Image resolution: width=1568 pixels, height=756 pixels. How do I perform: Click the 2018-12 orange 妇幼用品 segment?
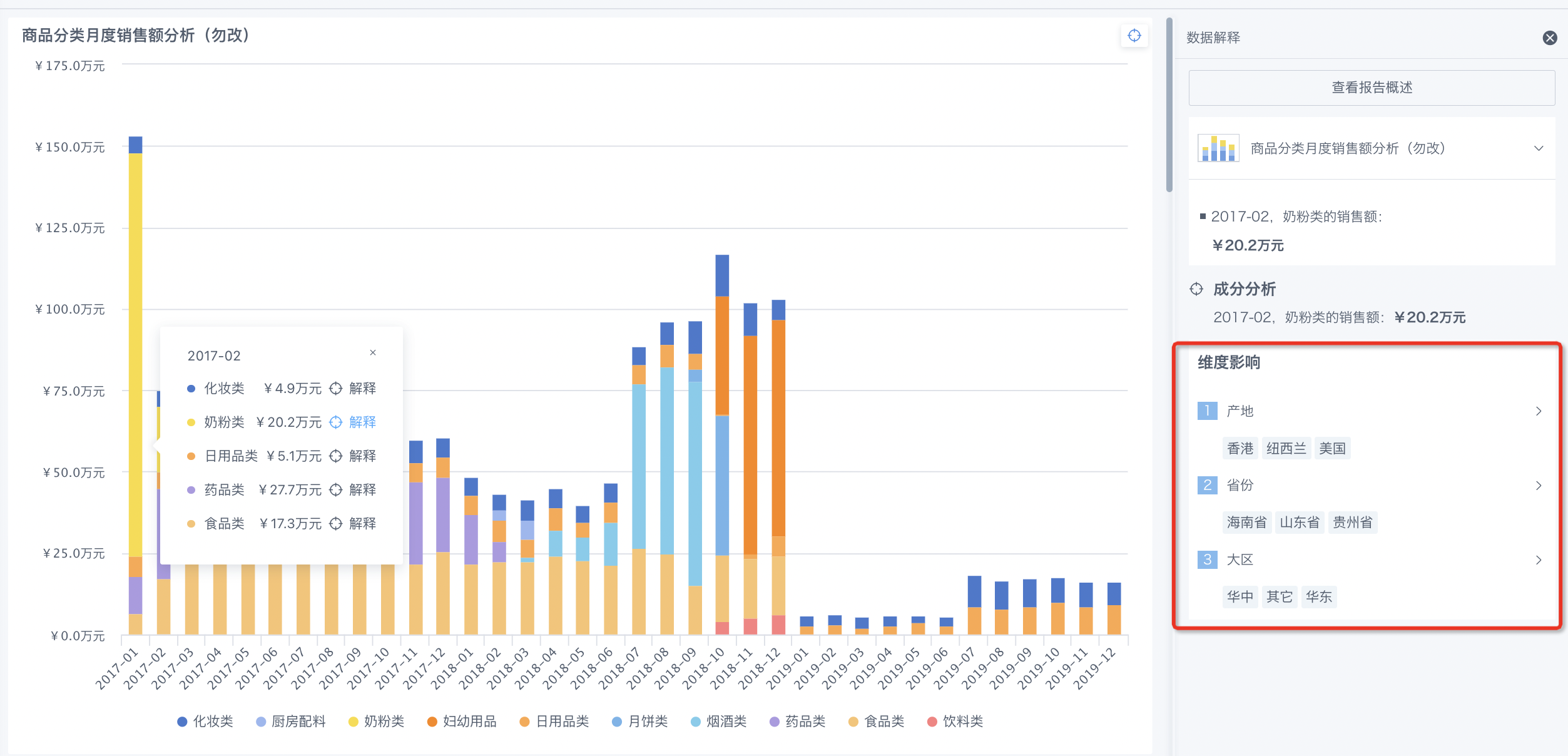(778, 428)
